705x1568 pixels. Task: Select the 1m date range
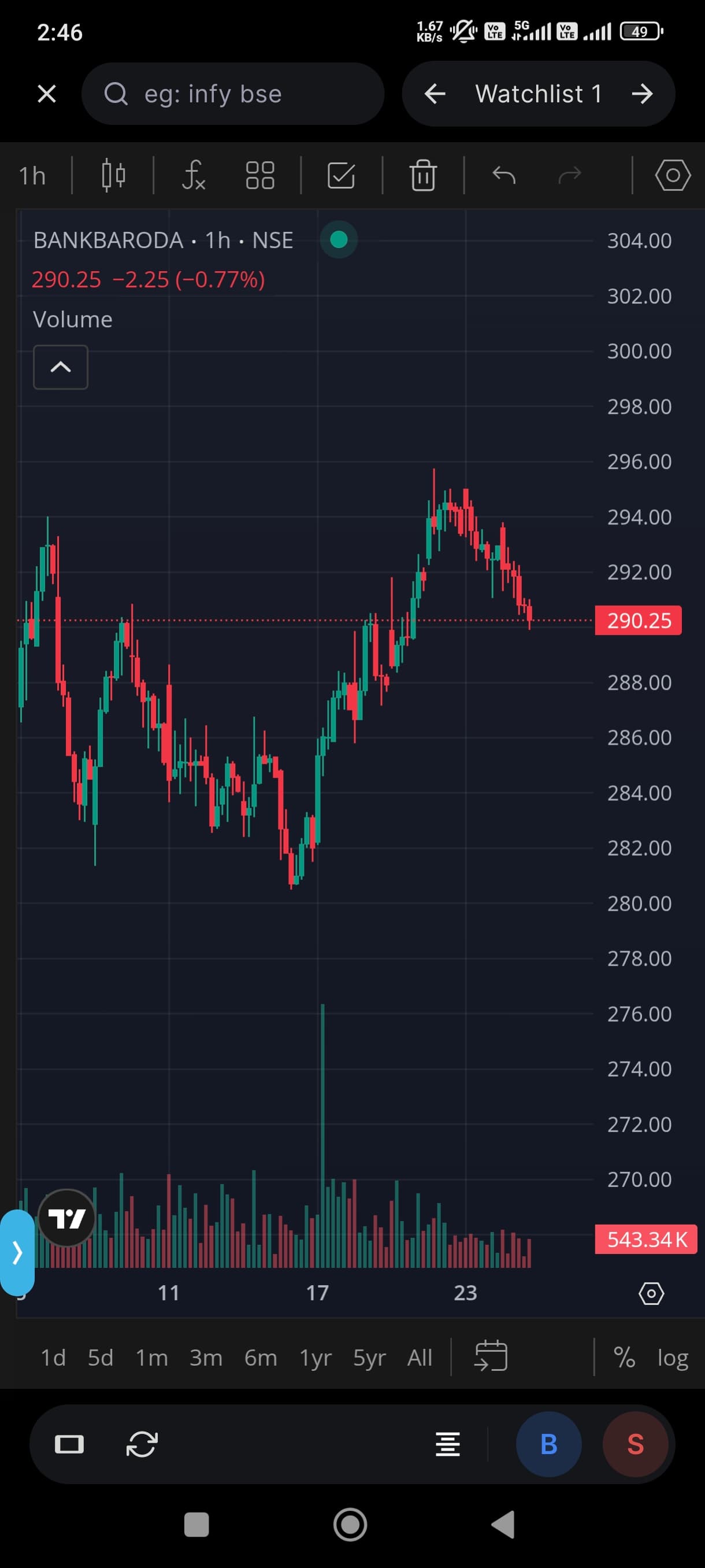pos(151,1358)
